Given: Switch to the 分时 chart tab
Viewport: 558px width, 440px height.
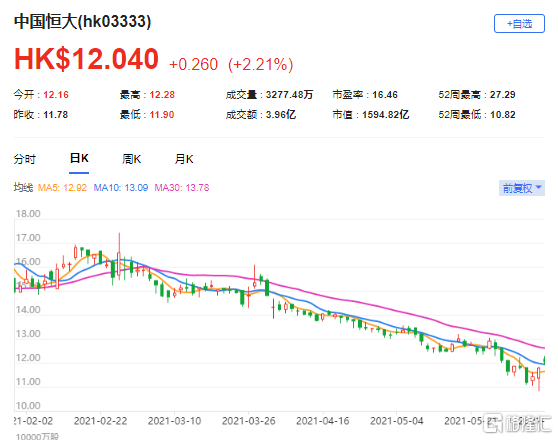Looking at the screenshot, I should coord(25,159).
